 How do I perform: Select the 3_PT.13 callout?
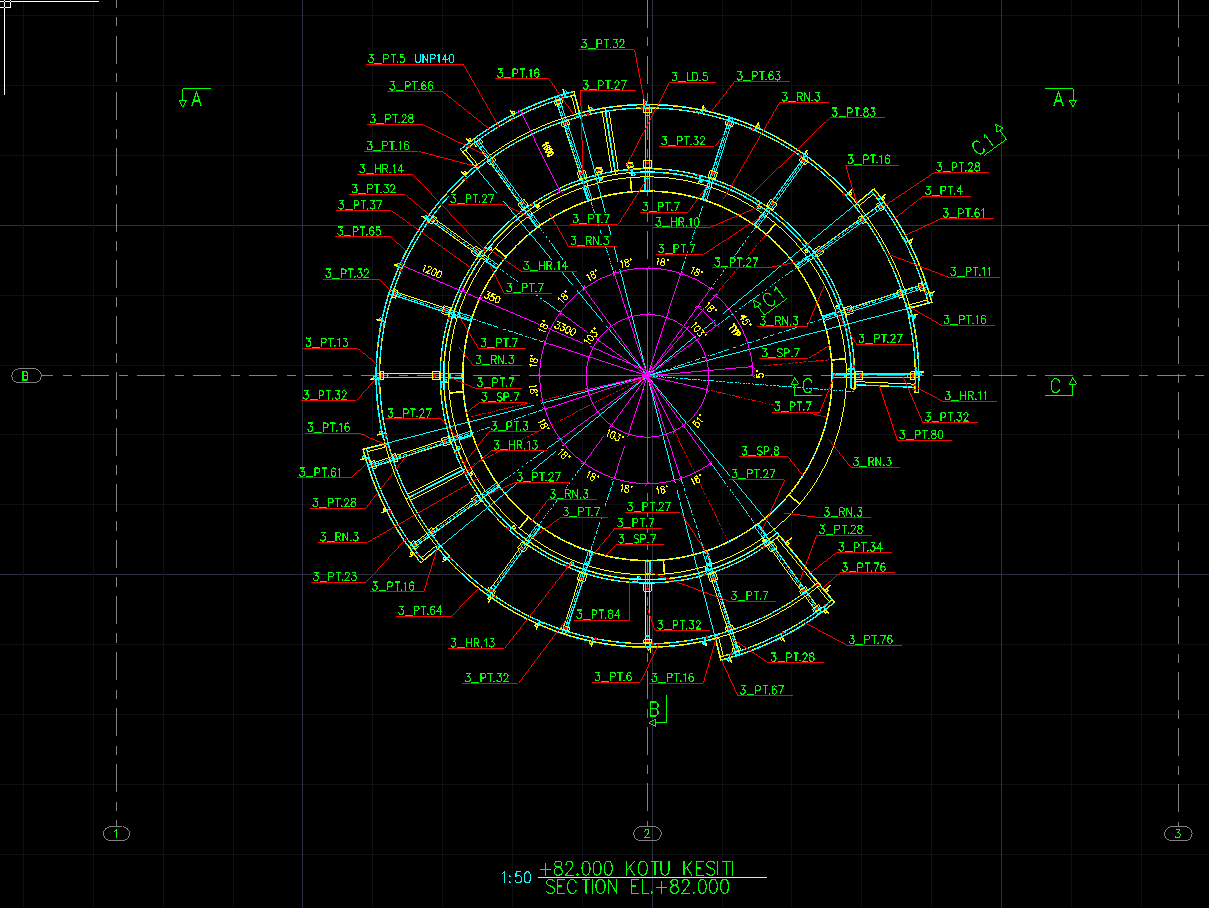326,343
